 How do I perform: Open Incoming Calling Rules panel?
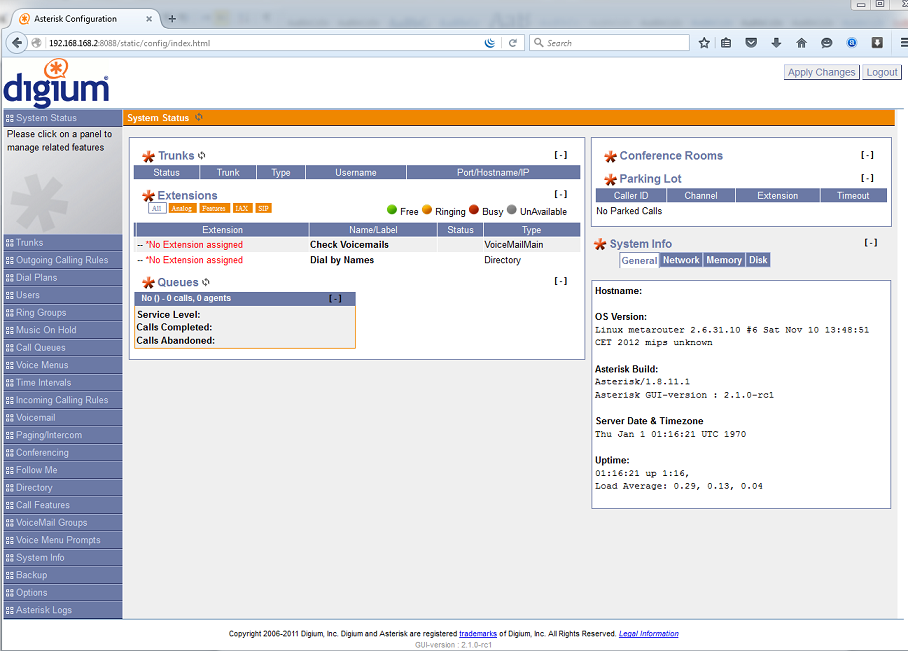click(63, 400)
